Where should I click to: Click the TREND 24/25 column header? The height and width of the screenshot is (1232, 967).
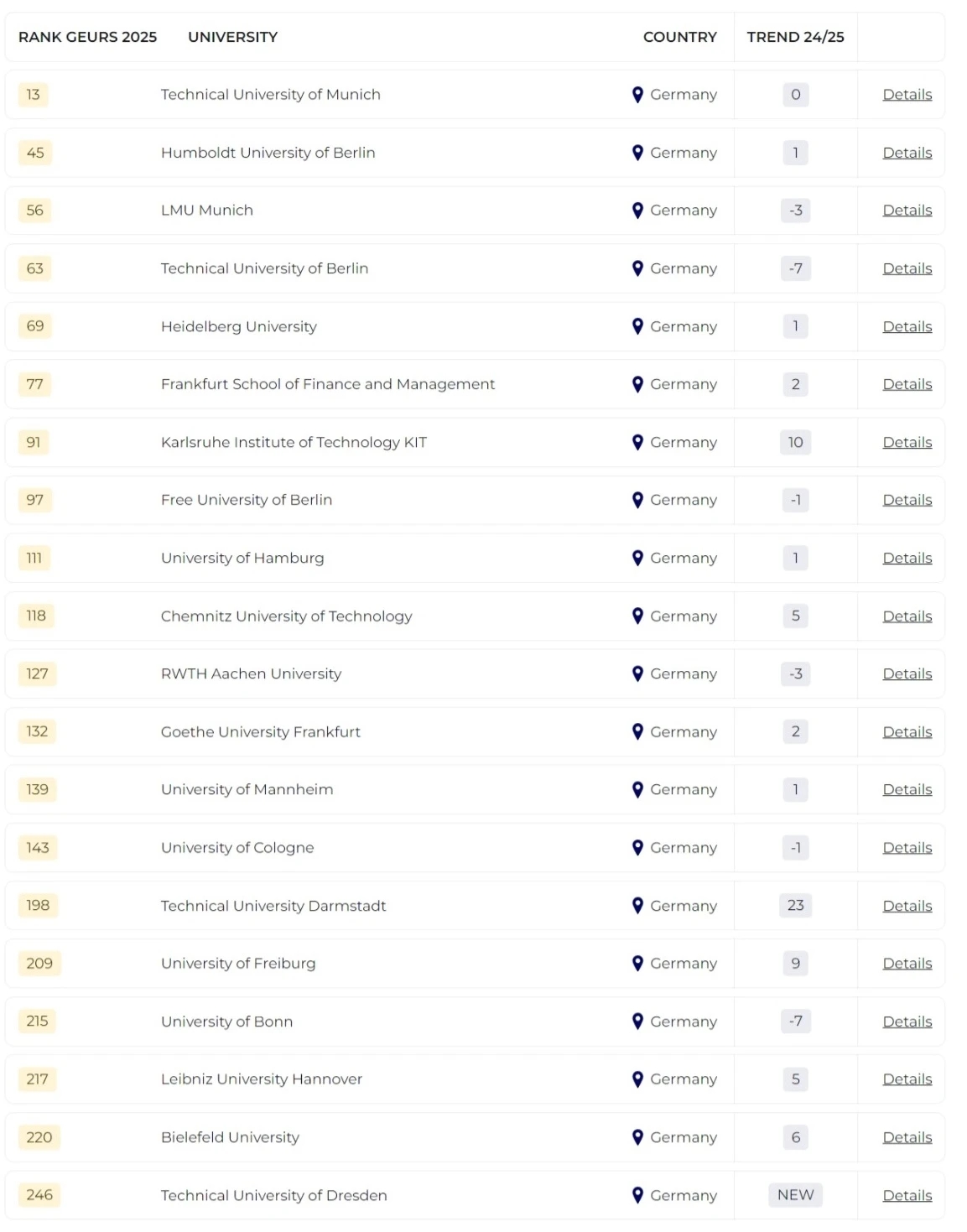[795, 37]
